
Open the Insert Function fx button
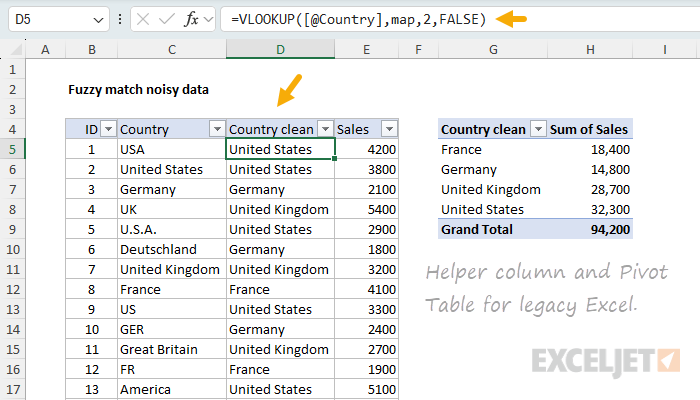tap(191, 19)
